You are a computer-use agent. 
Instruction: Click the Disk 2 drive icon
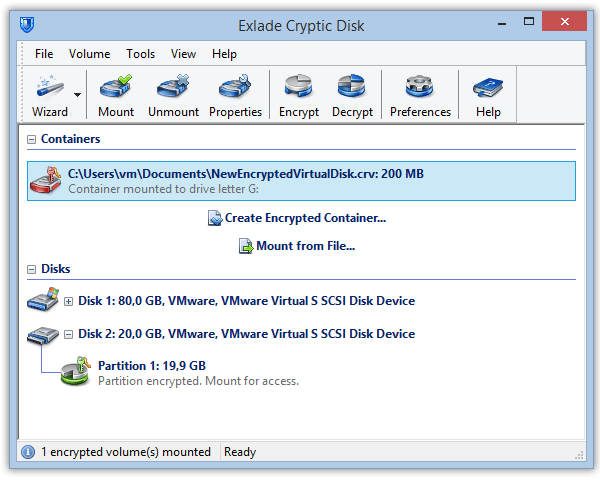pos(43,335)
